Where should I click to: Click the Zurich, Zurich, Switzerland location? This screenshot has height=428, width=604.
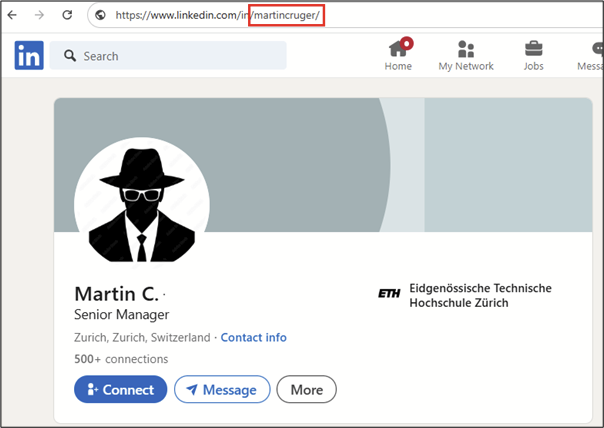pos(142,337)
